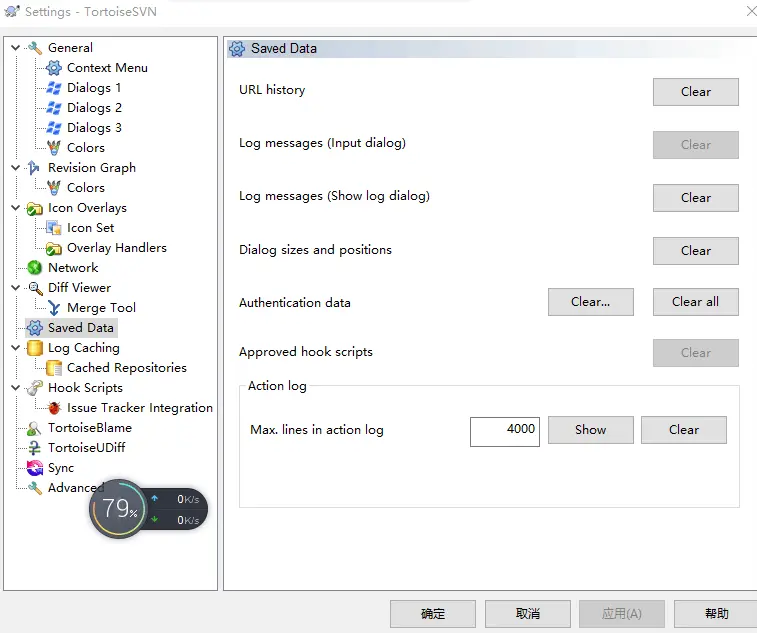This screenshot has width=757, height=633.
Task: Select Overlay Handlers in the tree
Action: [116, 248]
